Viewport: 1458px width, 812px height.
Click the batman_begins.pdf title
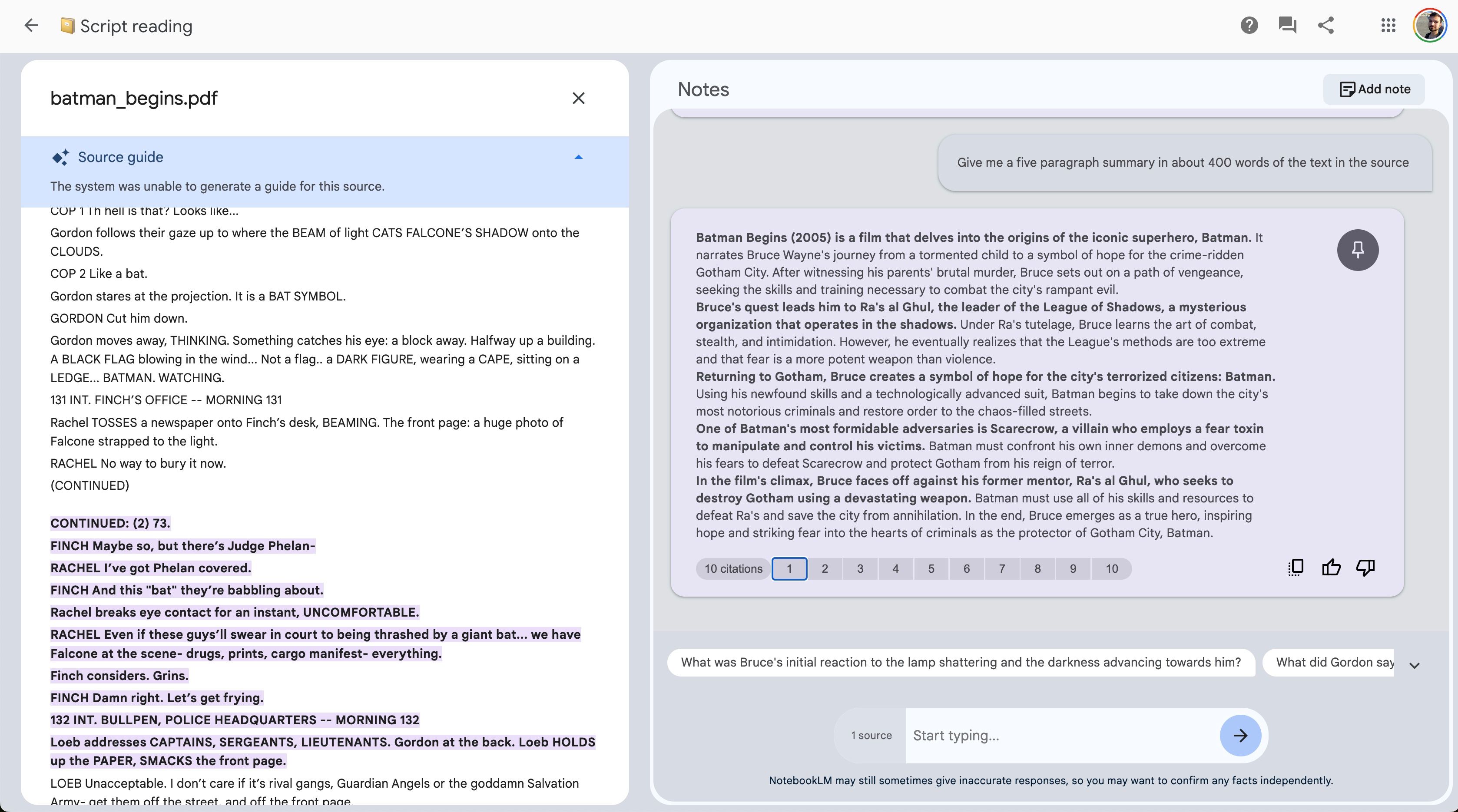133,98
